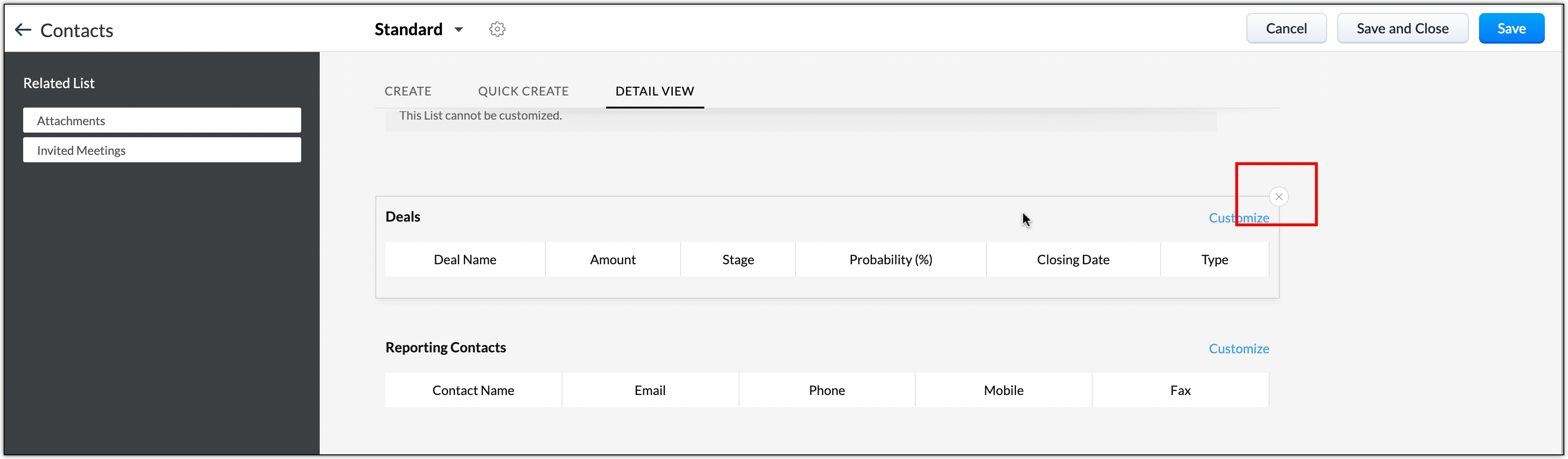Screen dimensions: 1568x459
Task: Click the Email column in Reporting Contacts
Action: (650, 391)
